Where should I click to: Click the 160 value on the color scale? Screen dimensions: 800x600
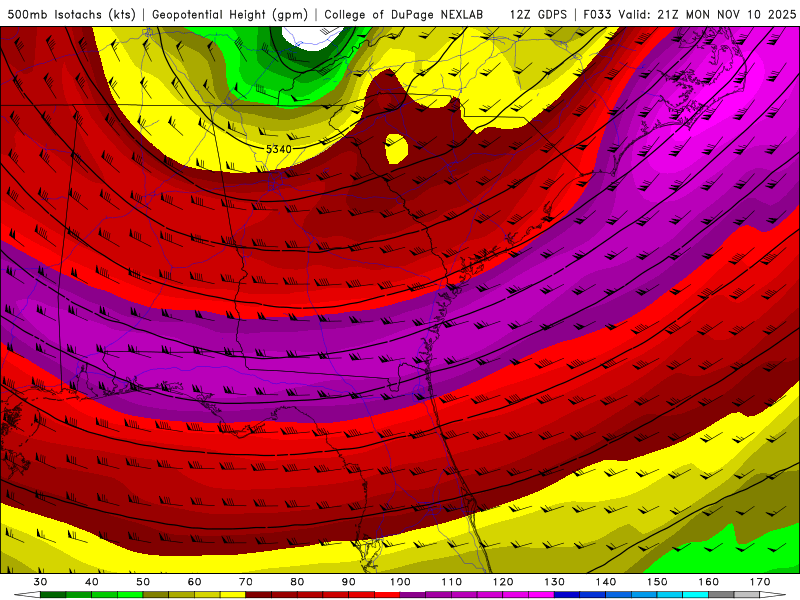coord(709,582)
